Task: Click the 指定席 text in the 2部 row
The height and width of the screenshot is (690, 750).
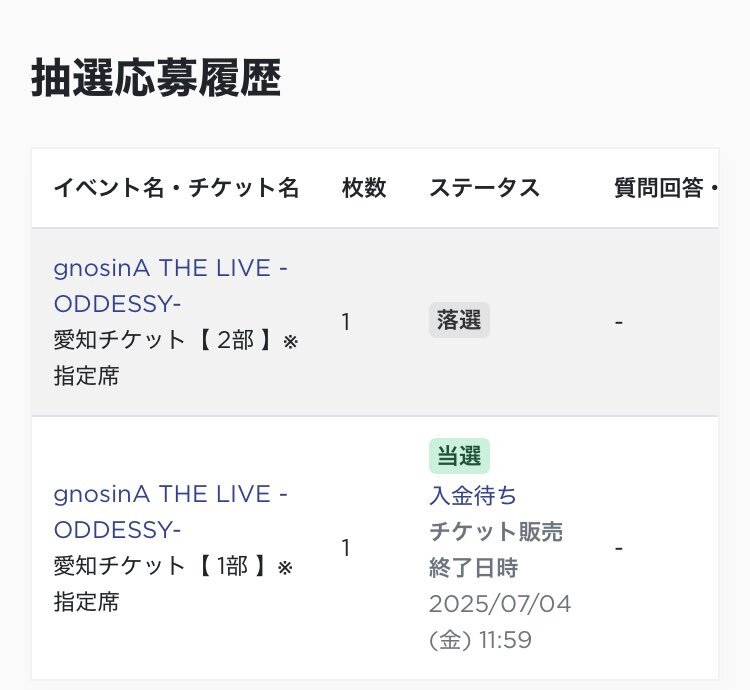Action: [86, 376]
